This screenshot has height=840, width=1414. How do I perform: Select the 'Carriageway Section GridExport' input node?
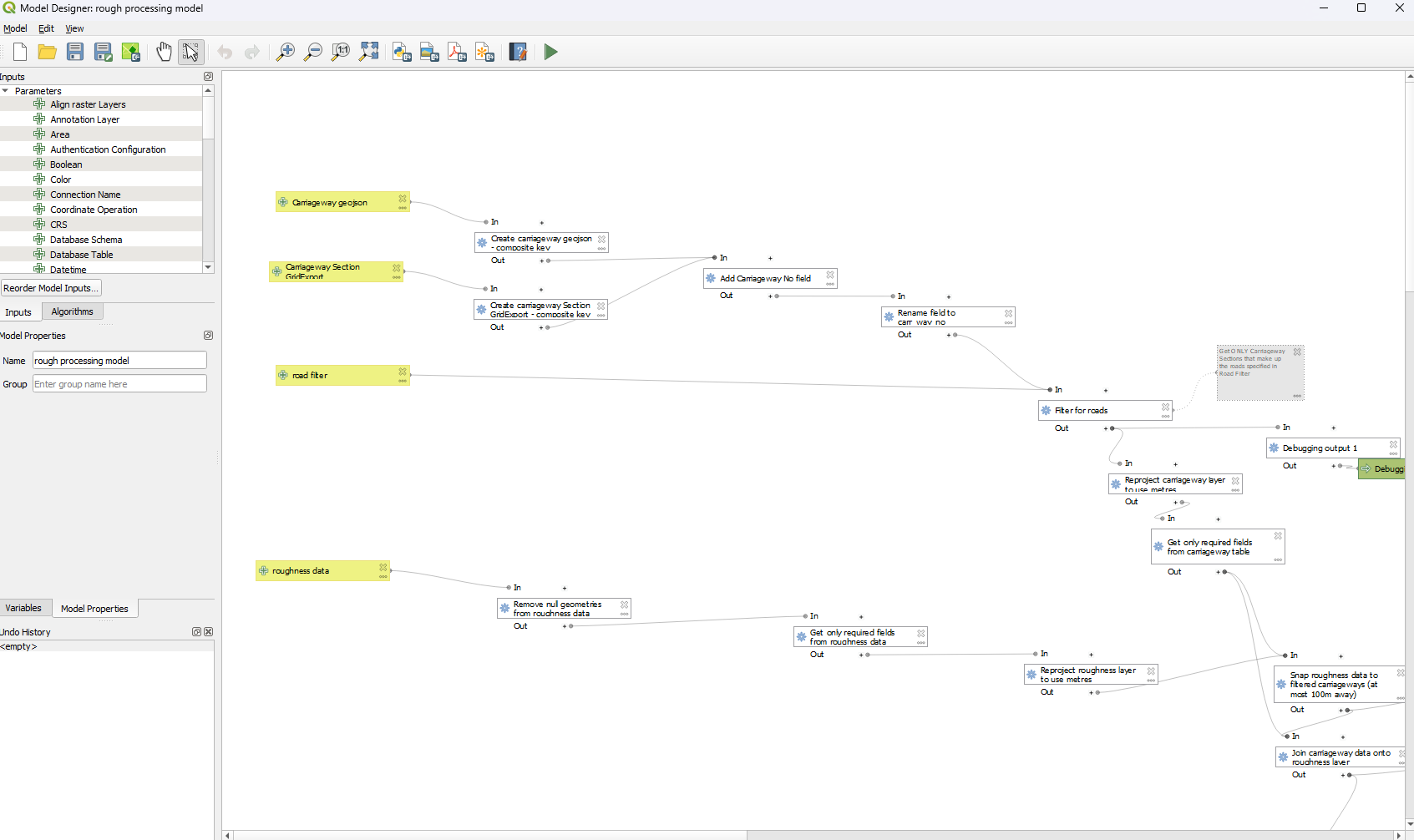[x=336, y=271]
